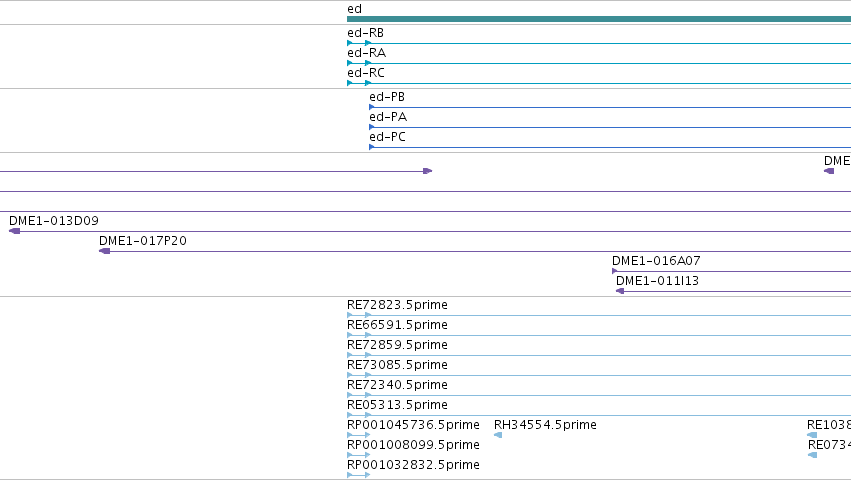The image size is (851, 480).
Task: Select the RE66591.5prime EST label
Action: (397, 325)
